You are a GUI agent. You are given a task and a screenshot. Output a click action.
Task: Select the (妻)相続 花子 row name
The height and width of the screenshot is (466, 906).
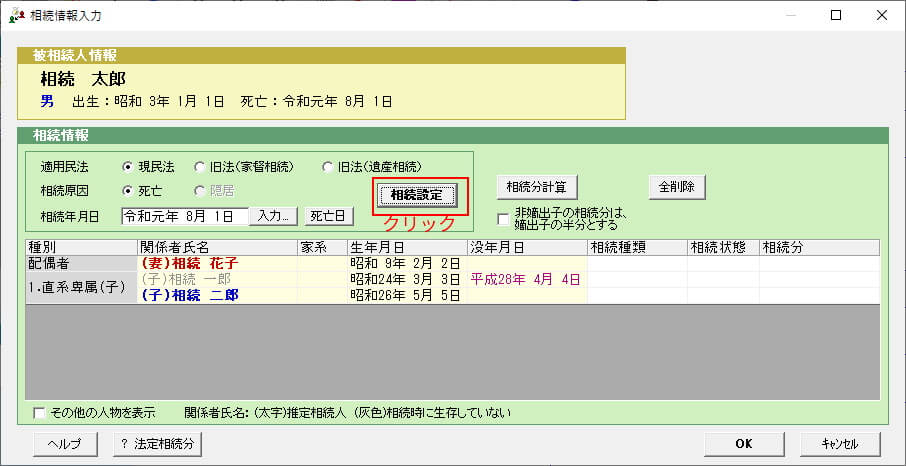190,264
